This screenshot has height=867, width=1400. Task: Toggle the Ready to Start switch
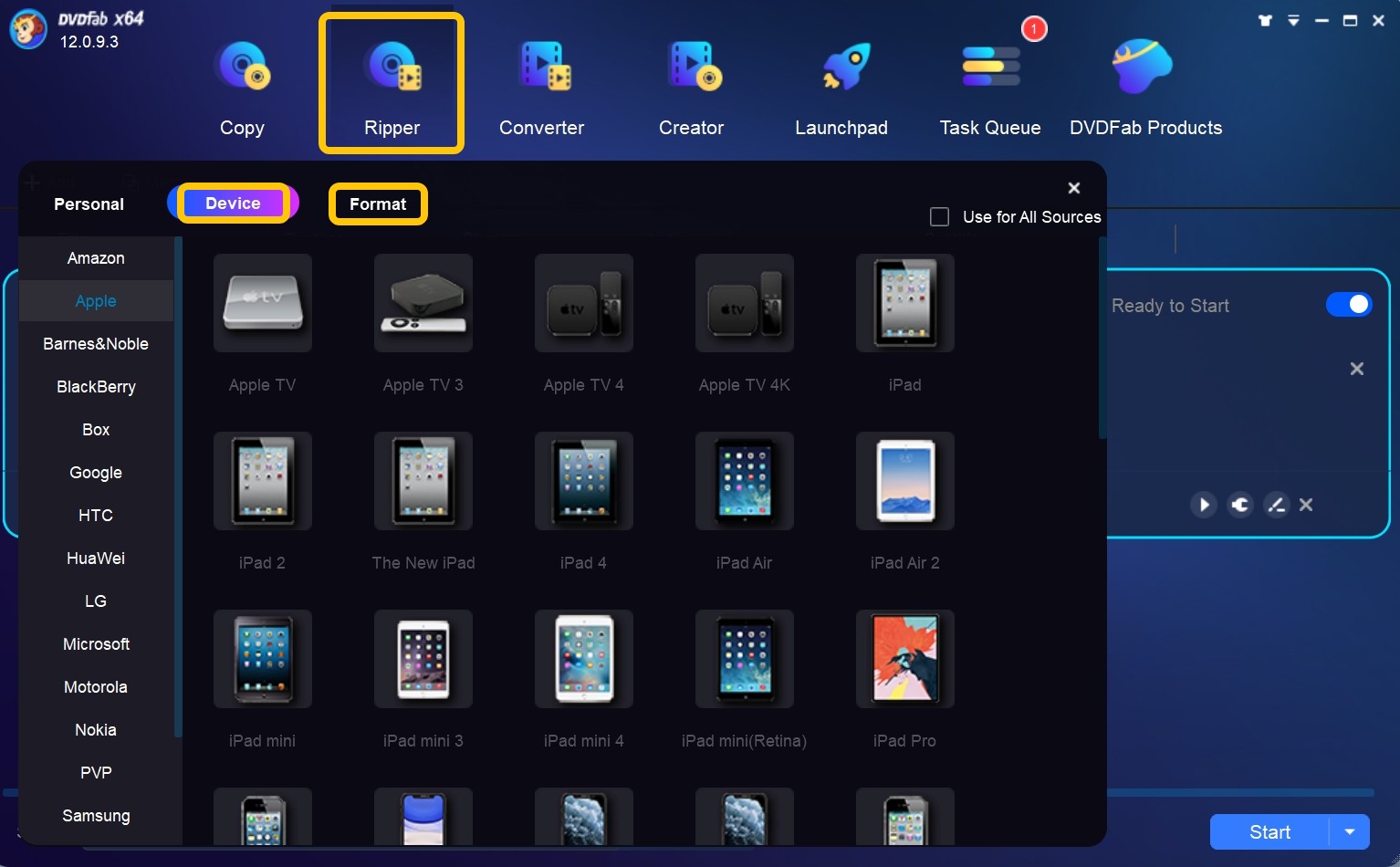(1349, 304)
